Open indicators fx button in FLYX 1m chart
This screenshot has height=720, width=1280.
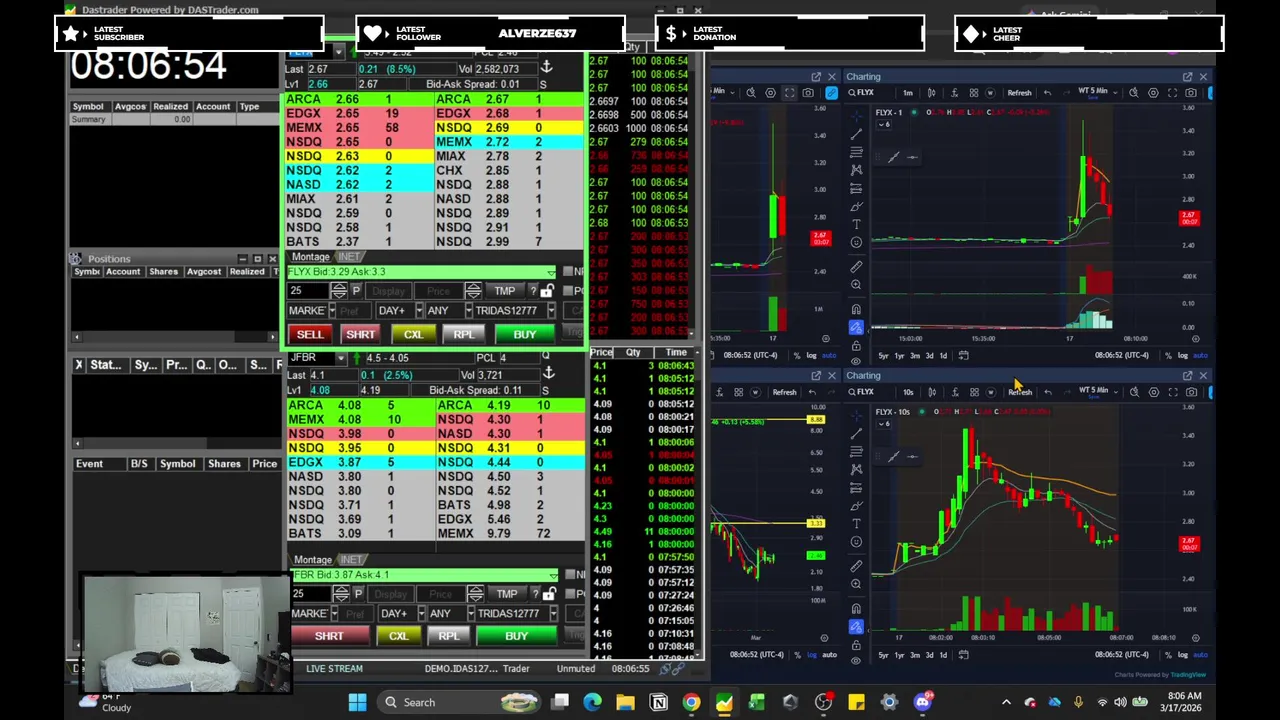click(x=954, y=93)
